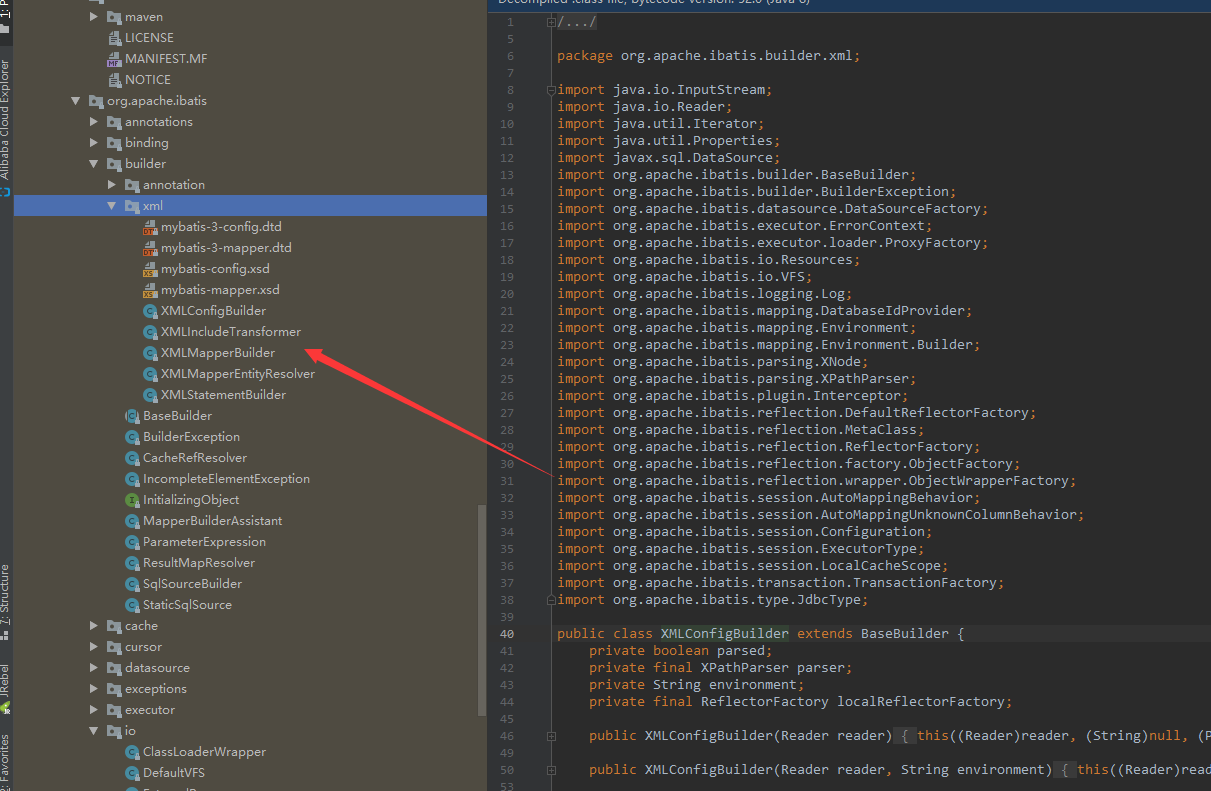Fold the import block at line 8

click(x=551, y=90)
